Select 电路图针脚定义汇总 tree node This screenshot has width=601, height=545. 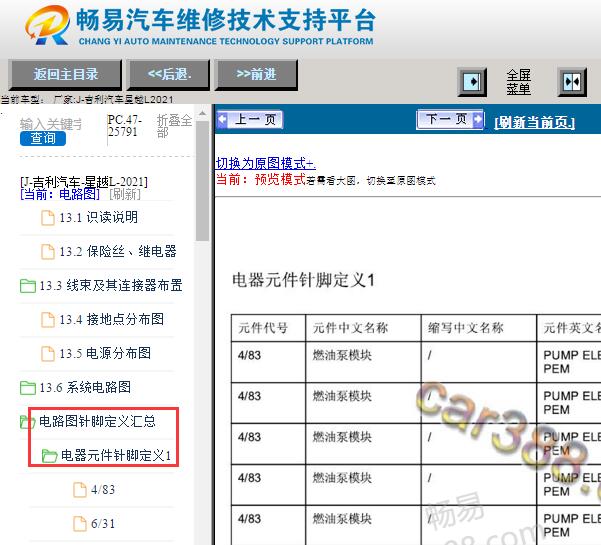pyautogui.click(x=97, y=422)
